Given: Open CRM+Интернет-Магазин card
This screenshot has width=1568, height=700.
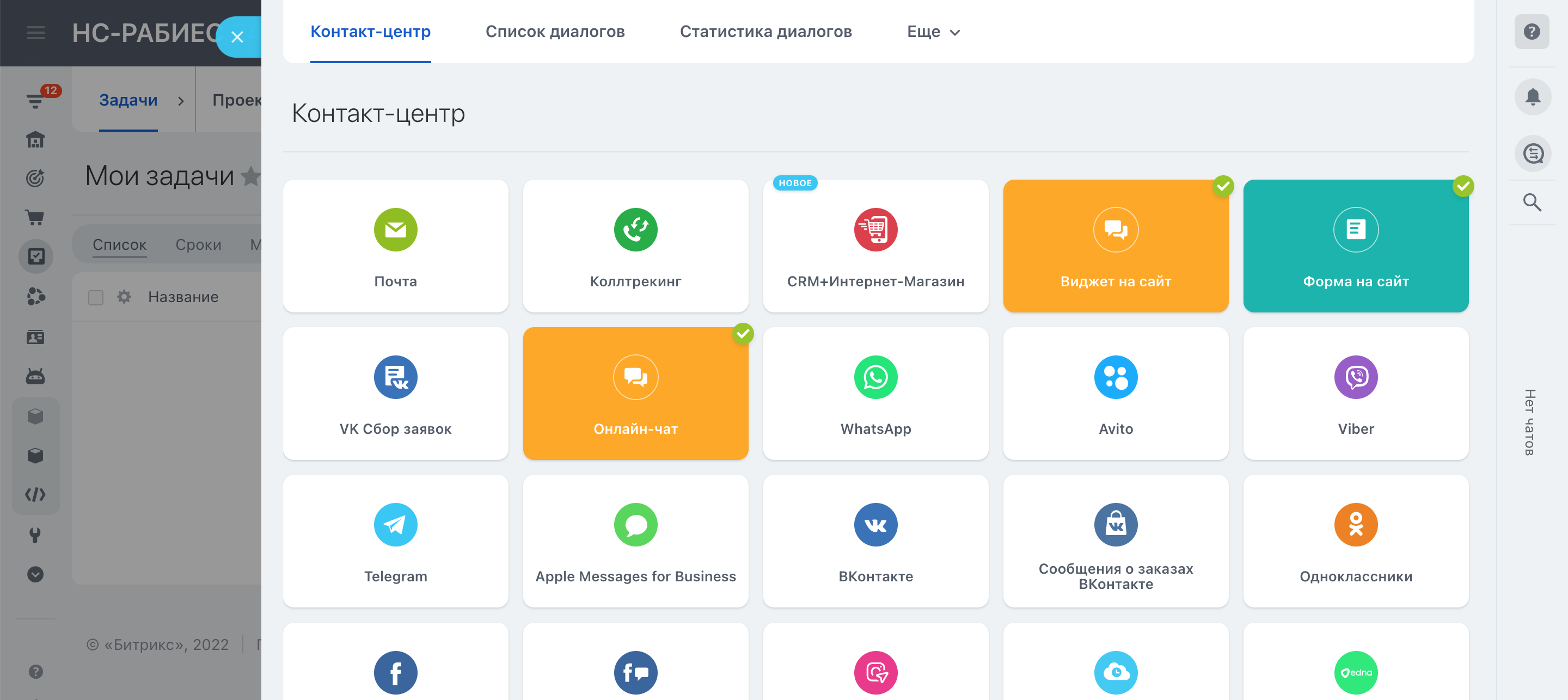Looking at the screenshot, I should tap(875, 245).
